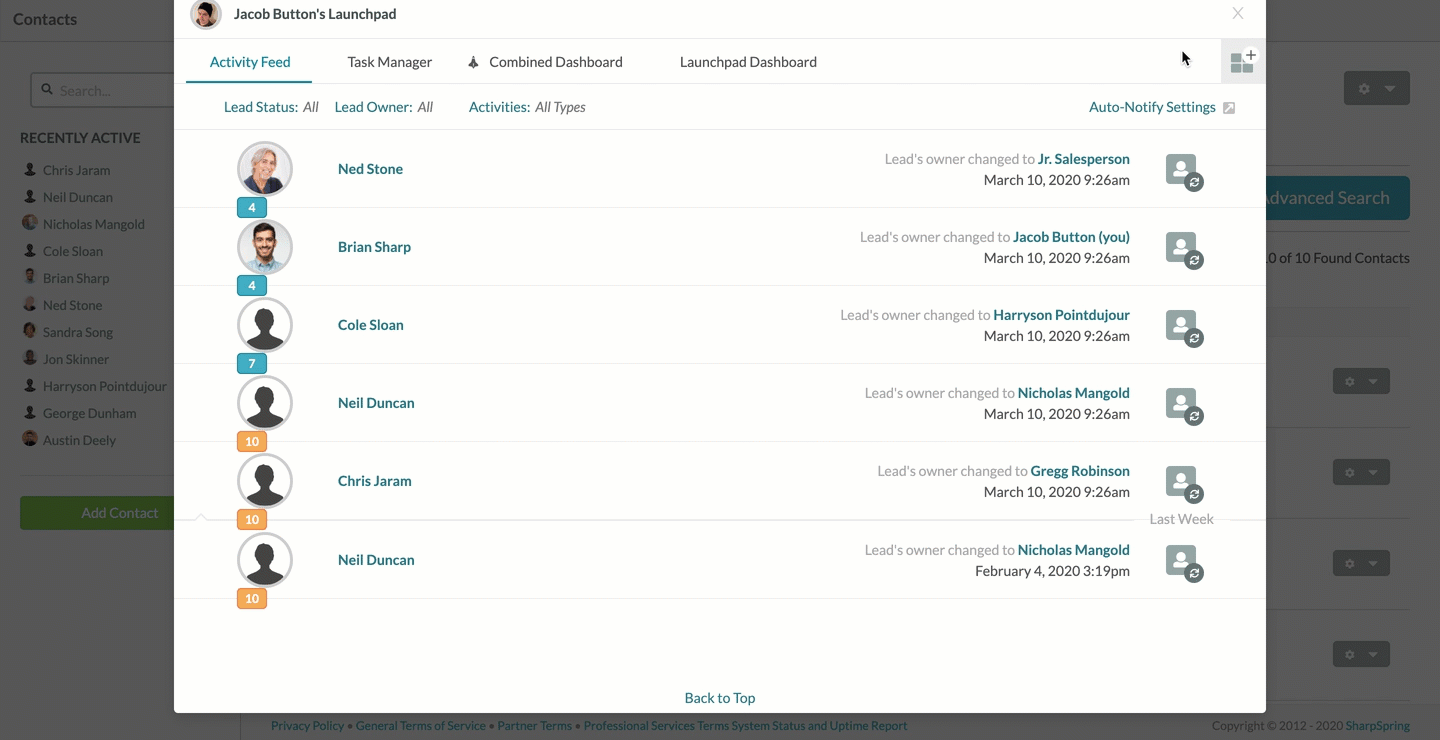Select Jon Skinner in the Recently Active list
The height and width of the screenshot is (740, 1440).
(x=76, y=359)
